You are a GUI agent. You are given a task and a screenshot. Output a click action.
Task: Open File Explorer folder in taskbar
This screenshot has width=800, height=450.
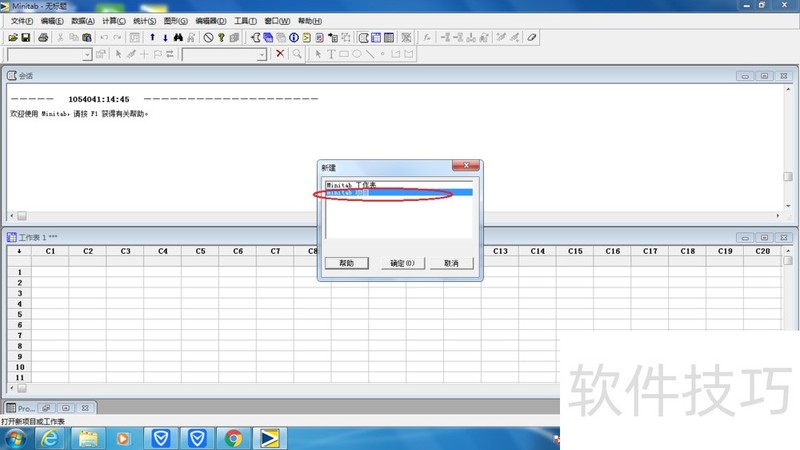[88, 439]
